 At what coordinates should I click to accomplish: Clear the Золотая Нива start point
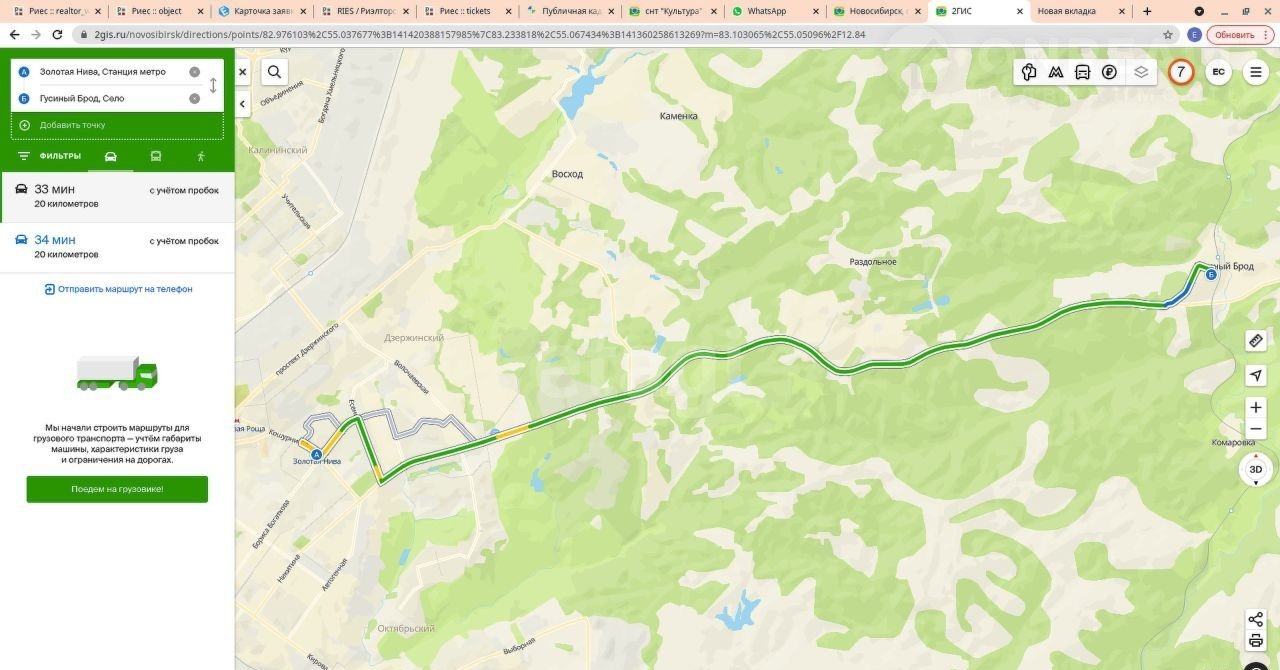tap(194, 72)
